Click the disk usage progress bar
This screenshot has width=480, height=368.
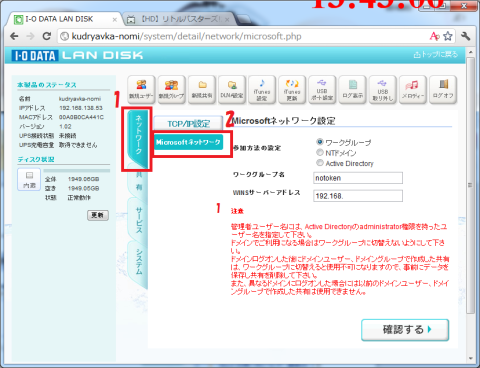tap(77, 171)
